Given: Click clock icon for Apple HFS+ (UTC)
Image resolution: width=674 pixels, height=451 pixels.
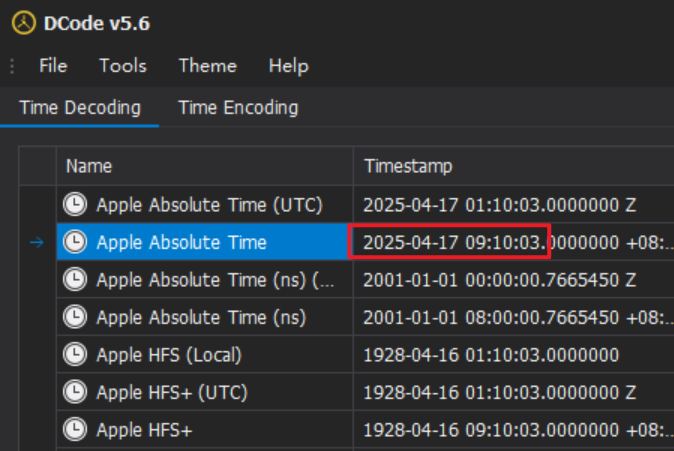Looking at the screenshot, I should click(75, 392).
